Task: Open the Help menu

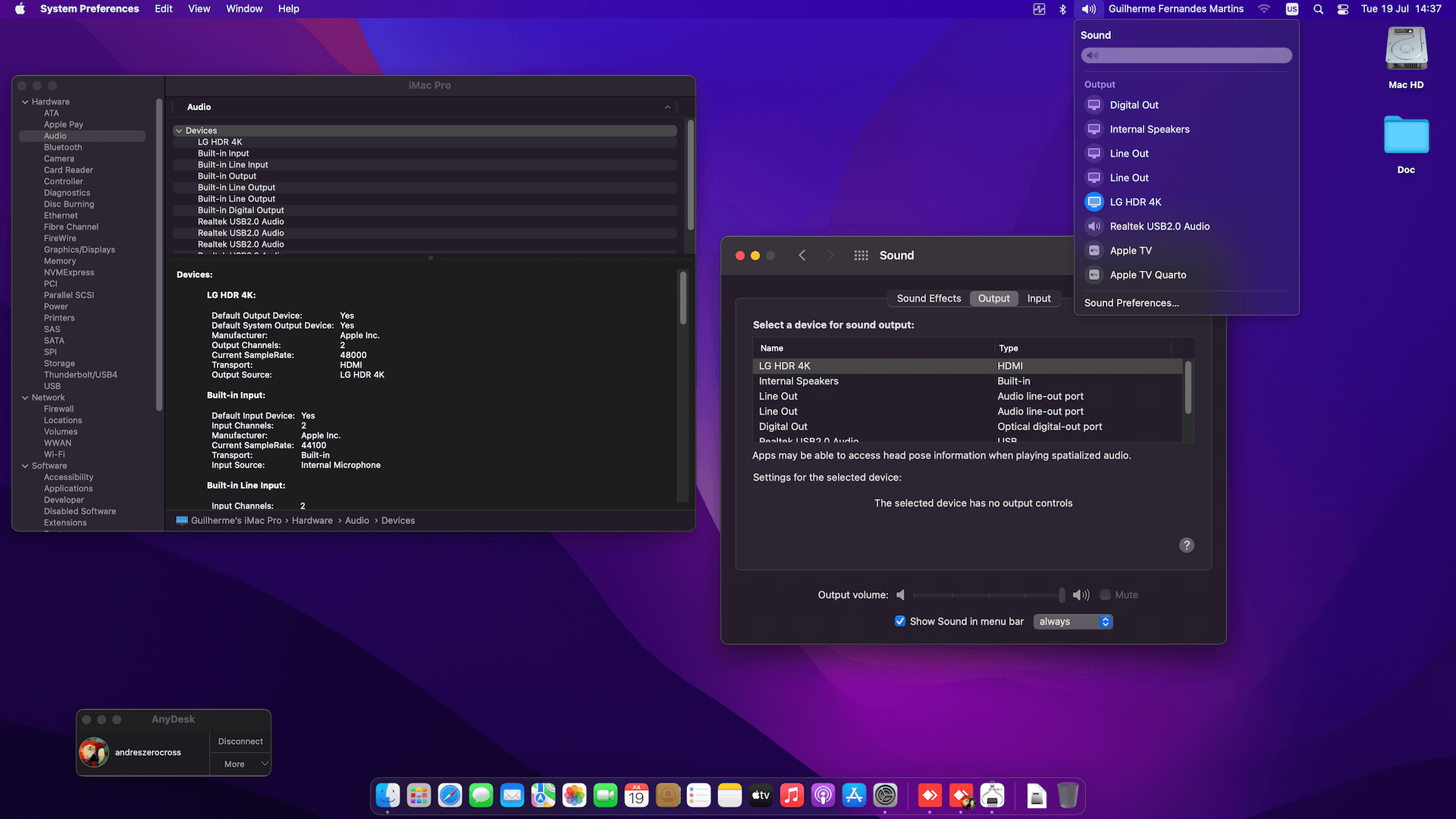Action: (288, 9)
